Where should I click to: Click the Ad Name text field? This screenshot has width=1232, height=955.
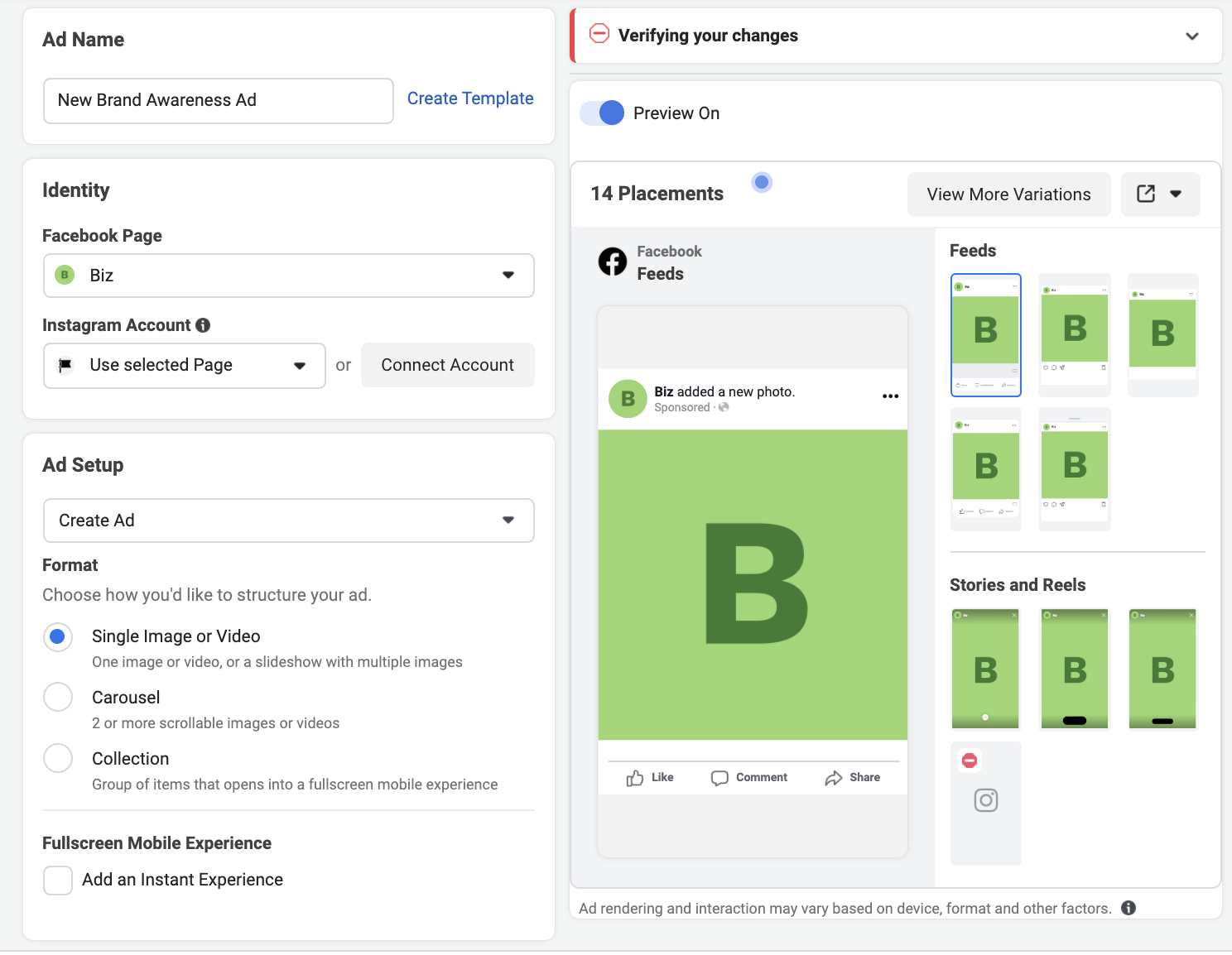pos(218,101)
